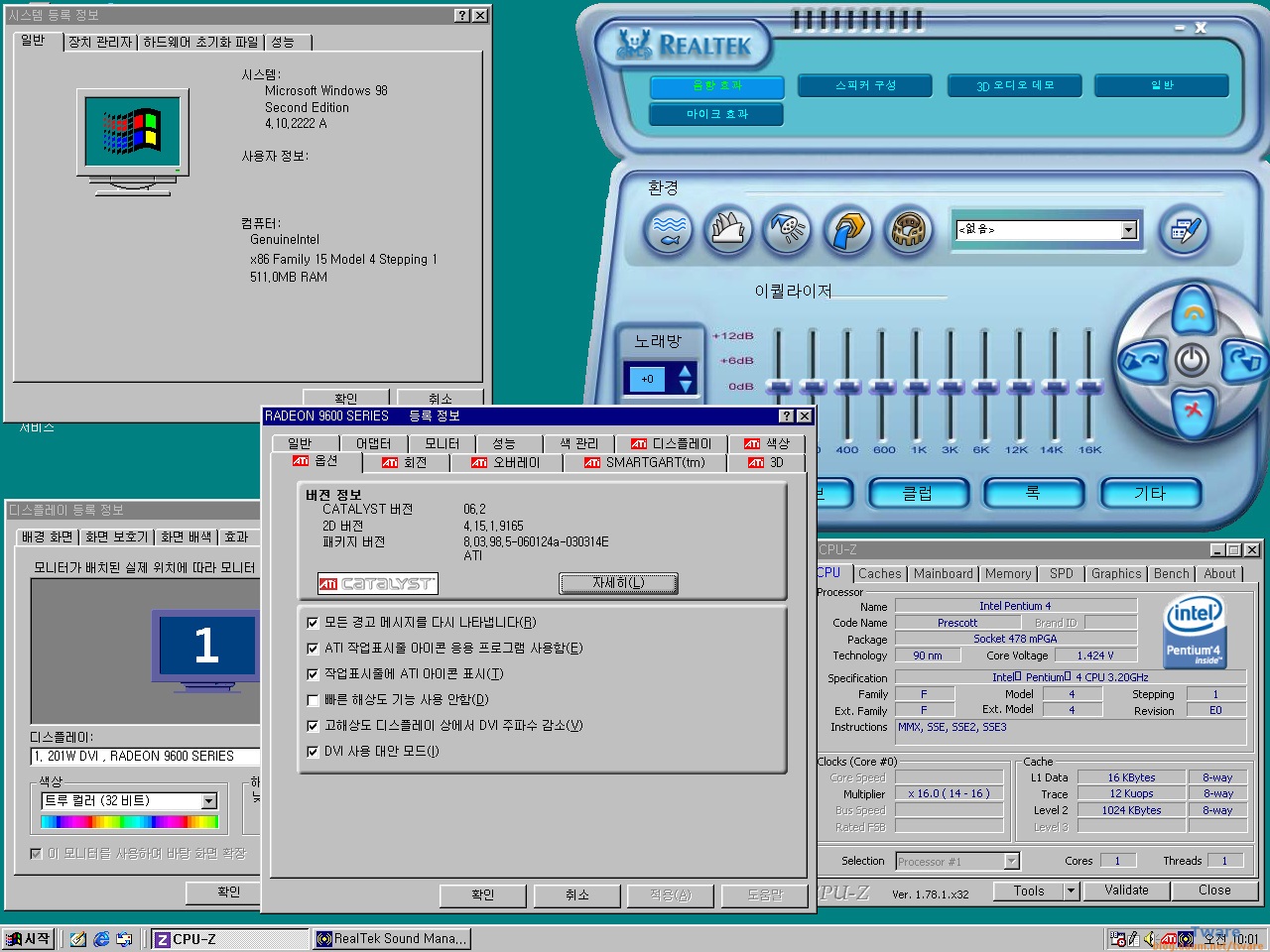The image size is (1270, 952).
Task: Switch to the Caches tab in CPU-Z
Action: coord(880,574)
